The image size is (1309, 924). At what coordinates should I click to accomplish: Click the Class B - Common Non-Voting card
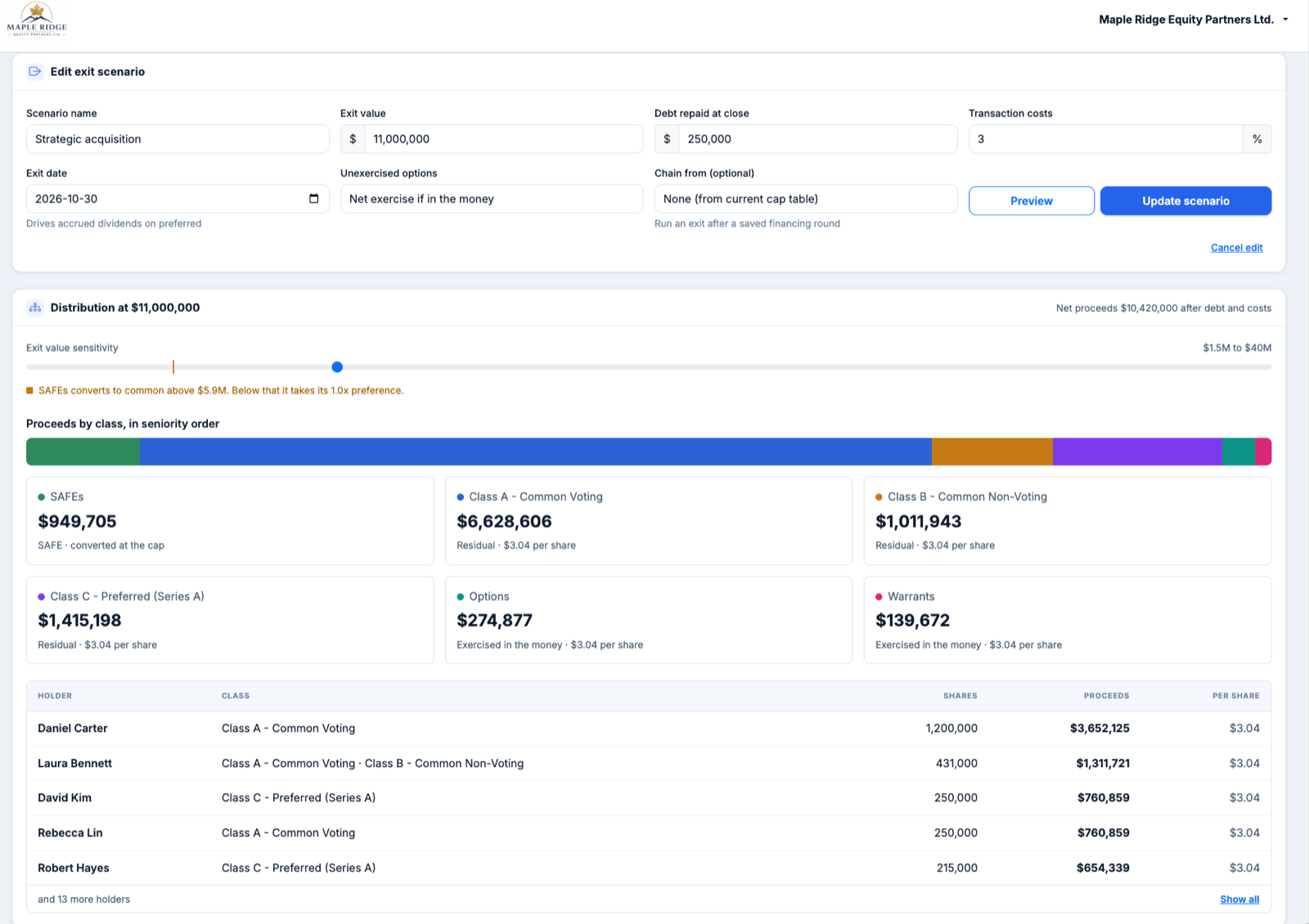tap(1068, 521)
